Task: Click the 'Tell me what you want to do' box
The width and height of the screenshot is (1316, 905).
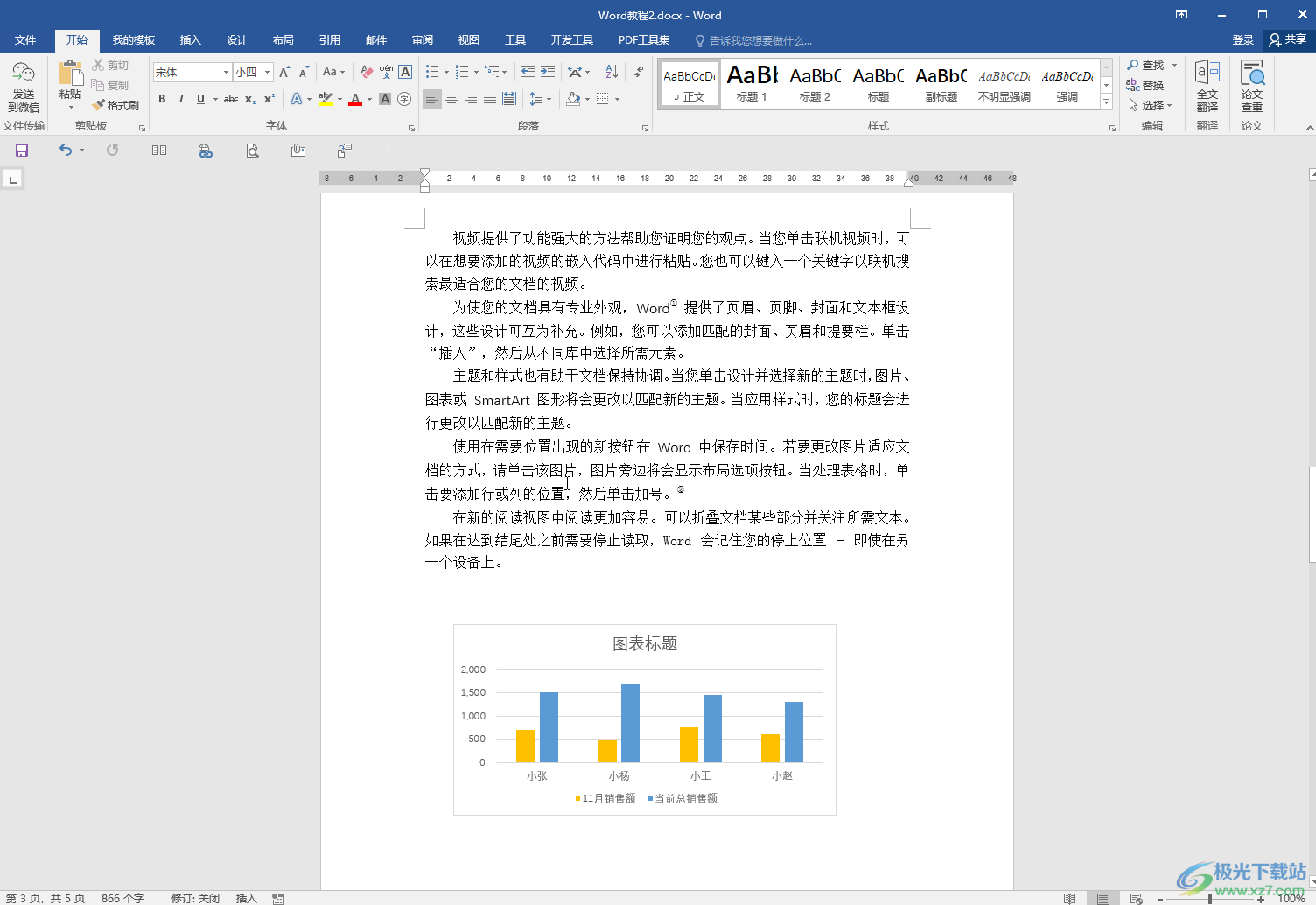Action: click(754, 40)
